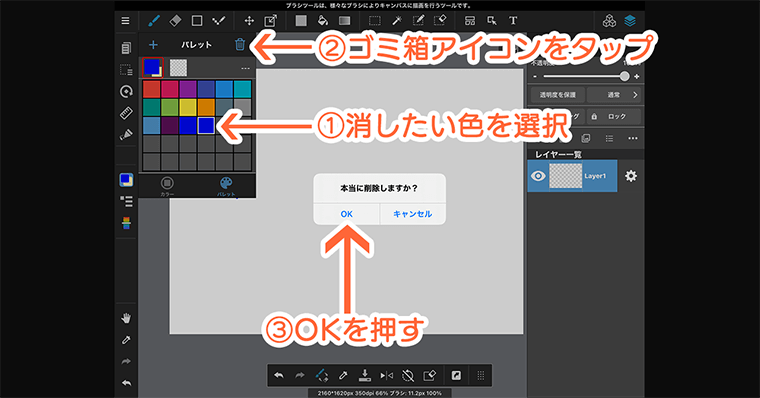Select the transparent color swatch
The width and height of the screenshot is (760, 398).
coord(178,68)
